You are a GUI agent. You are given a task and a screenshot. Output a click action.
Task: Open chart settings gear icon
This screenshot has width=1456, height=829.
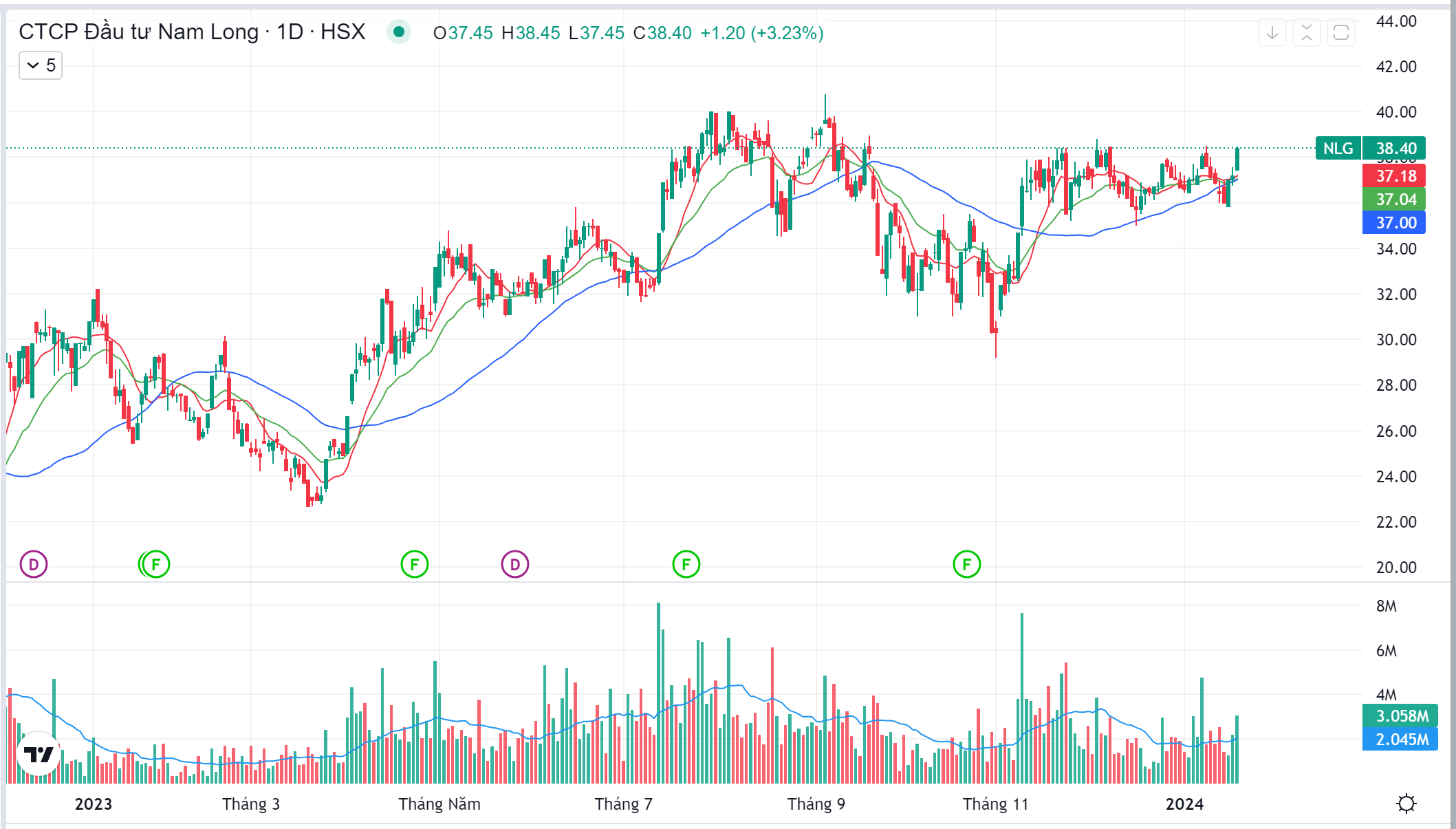tap(1406, 804)
